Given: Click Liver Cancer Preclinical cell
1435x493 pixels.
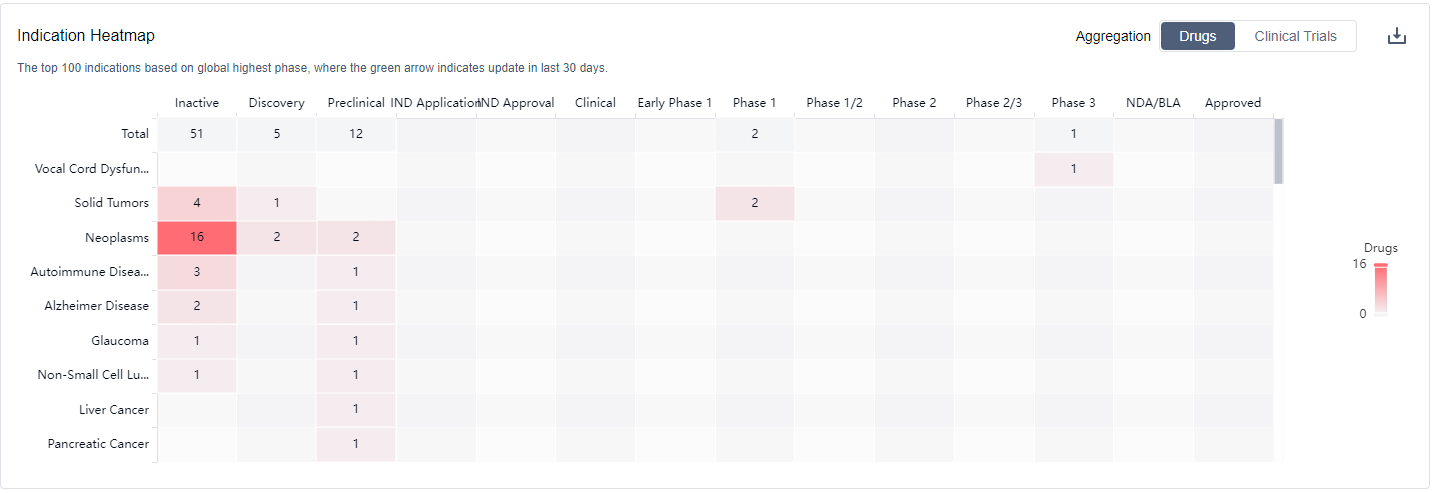Looking at the screenshot, I should (356, 410).
